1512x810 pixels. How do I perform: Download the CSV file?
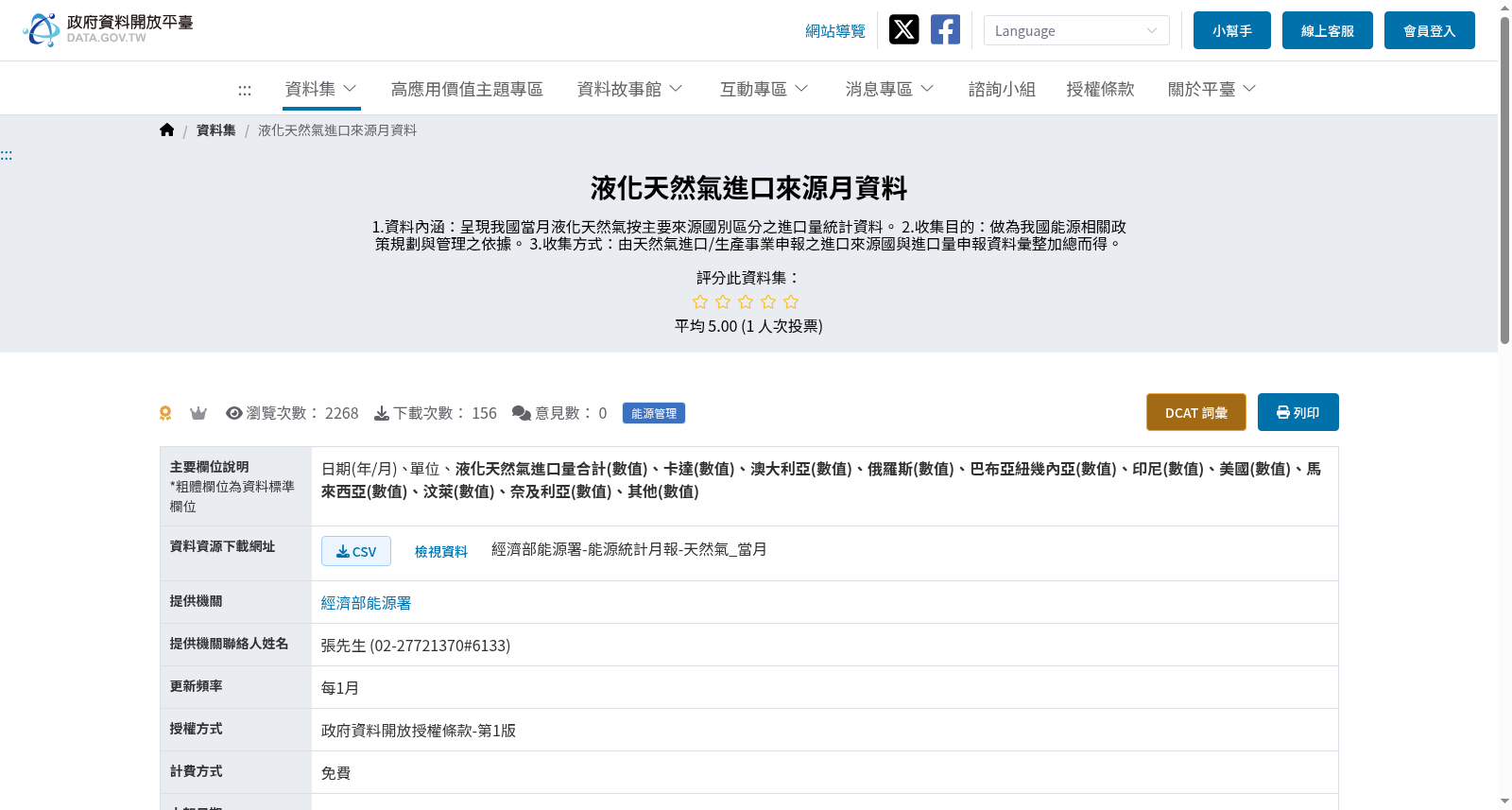356,551
